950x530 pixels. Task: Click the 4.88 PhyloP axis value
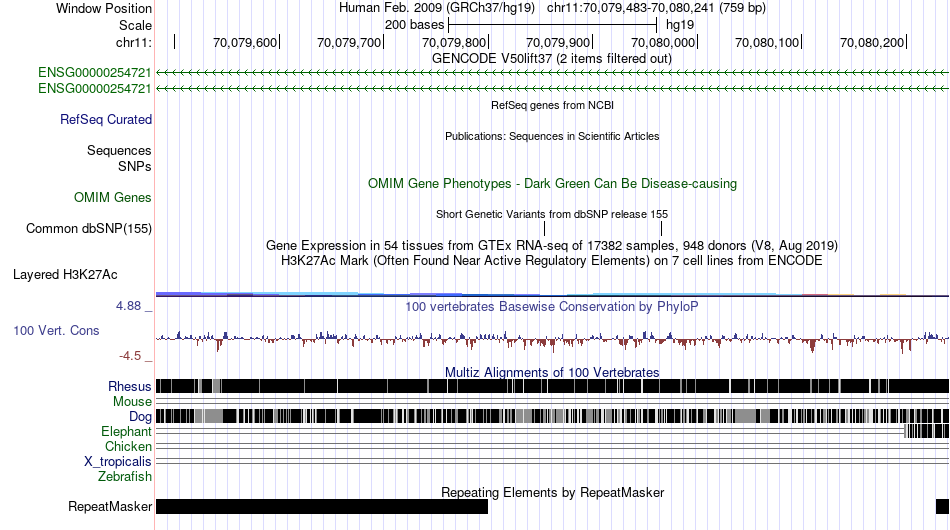tap(128, 306)
